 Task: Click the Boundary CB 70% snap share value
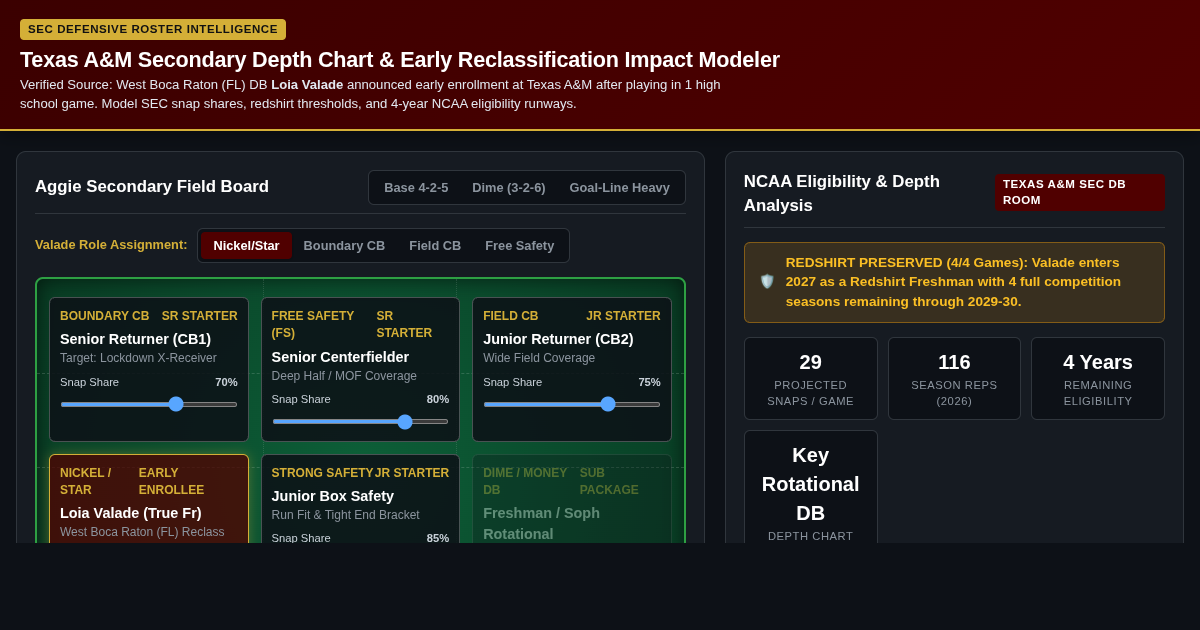226,382
